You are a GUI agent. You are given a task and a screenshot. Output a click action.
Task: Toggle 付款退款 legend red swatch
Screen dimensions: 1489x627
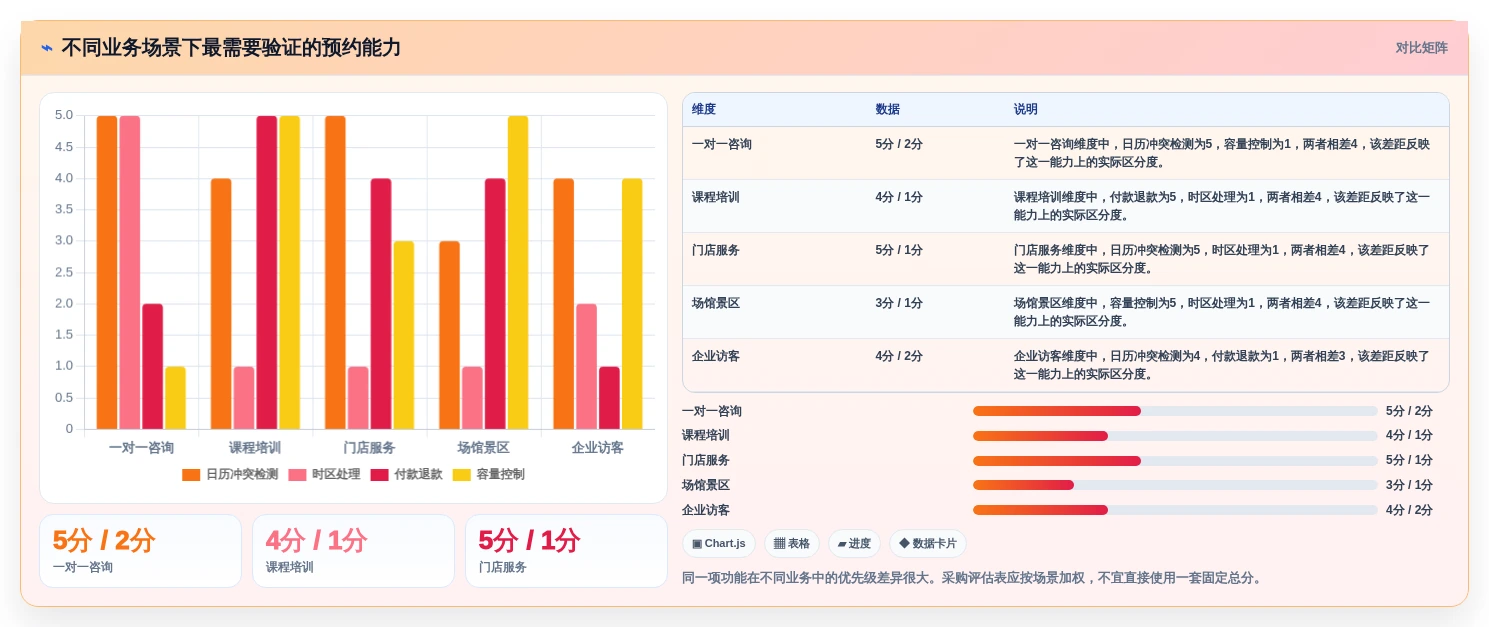pyautogui.click(x=379, y=475)
